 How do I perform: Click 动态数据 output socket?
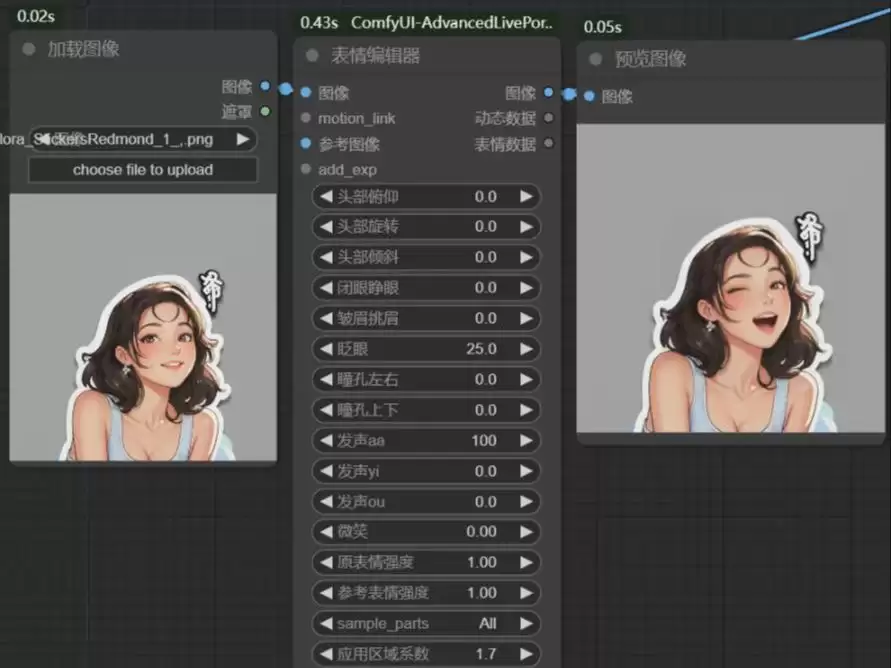[x=548, y=118]
